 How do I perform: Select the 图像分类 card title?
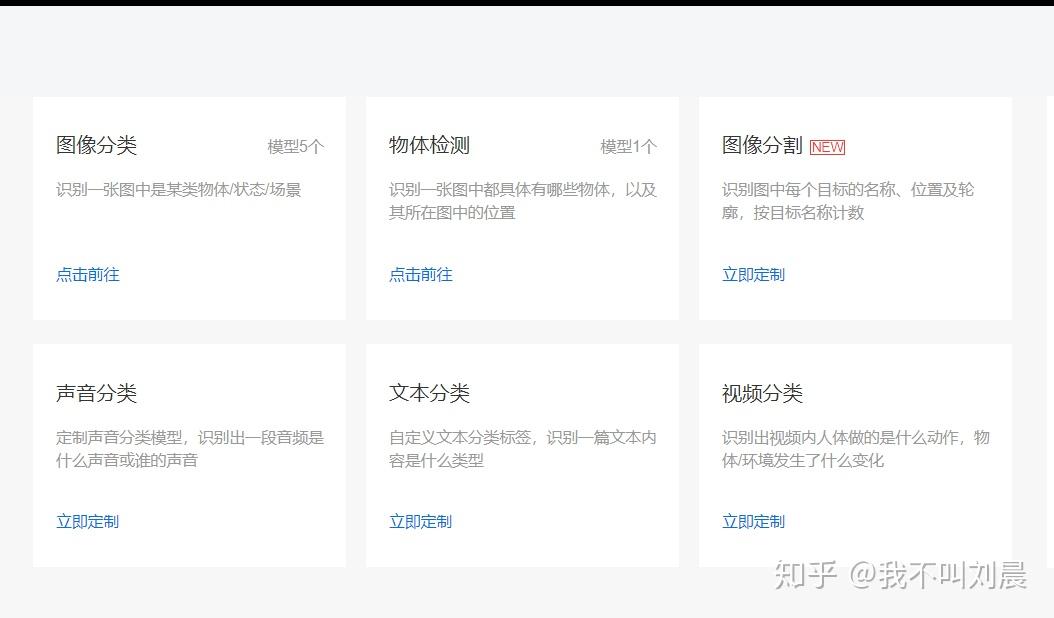click(x=97, y=145)
